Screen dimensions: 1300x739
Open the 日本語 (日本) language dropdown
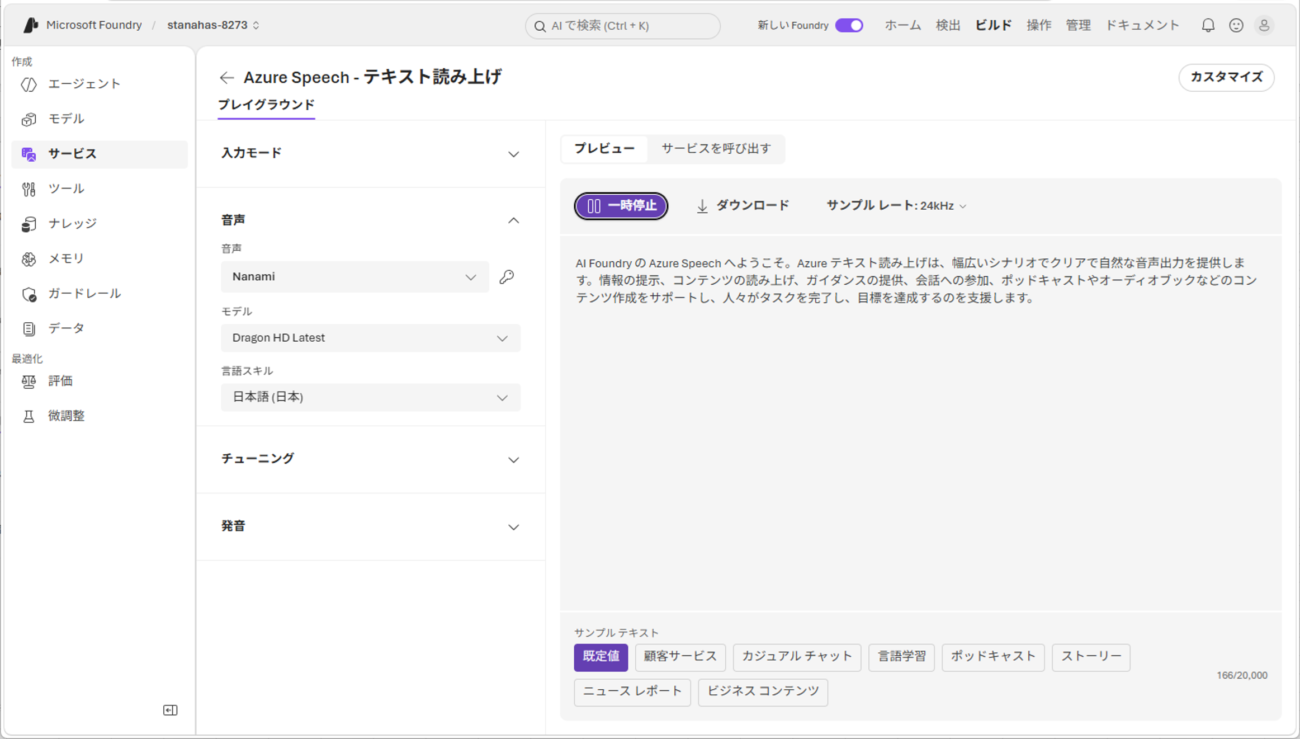pos(371,397)
